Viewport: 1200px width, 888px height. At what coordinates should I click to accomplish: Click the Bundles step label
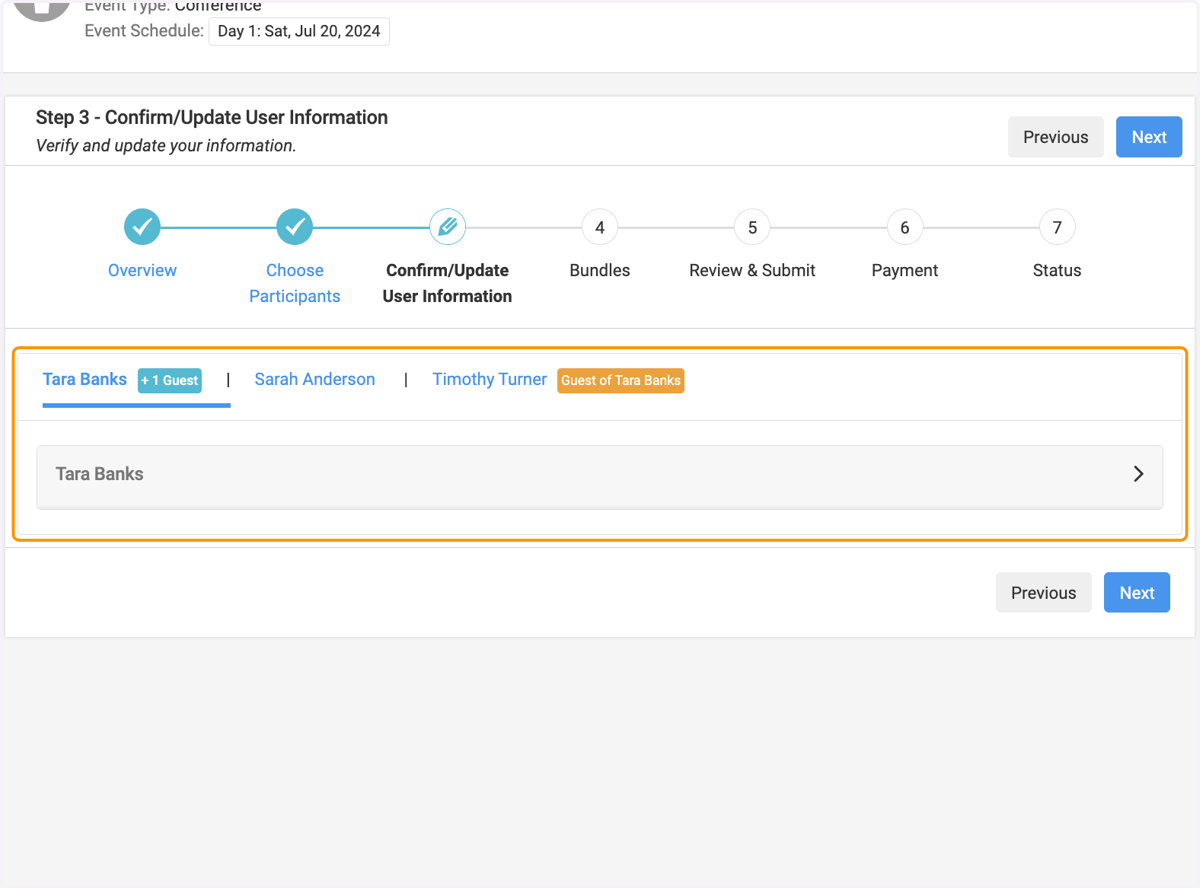pyautogui.click(x=600, y=270)
